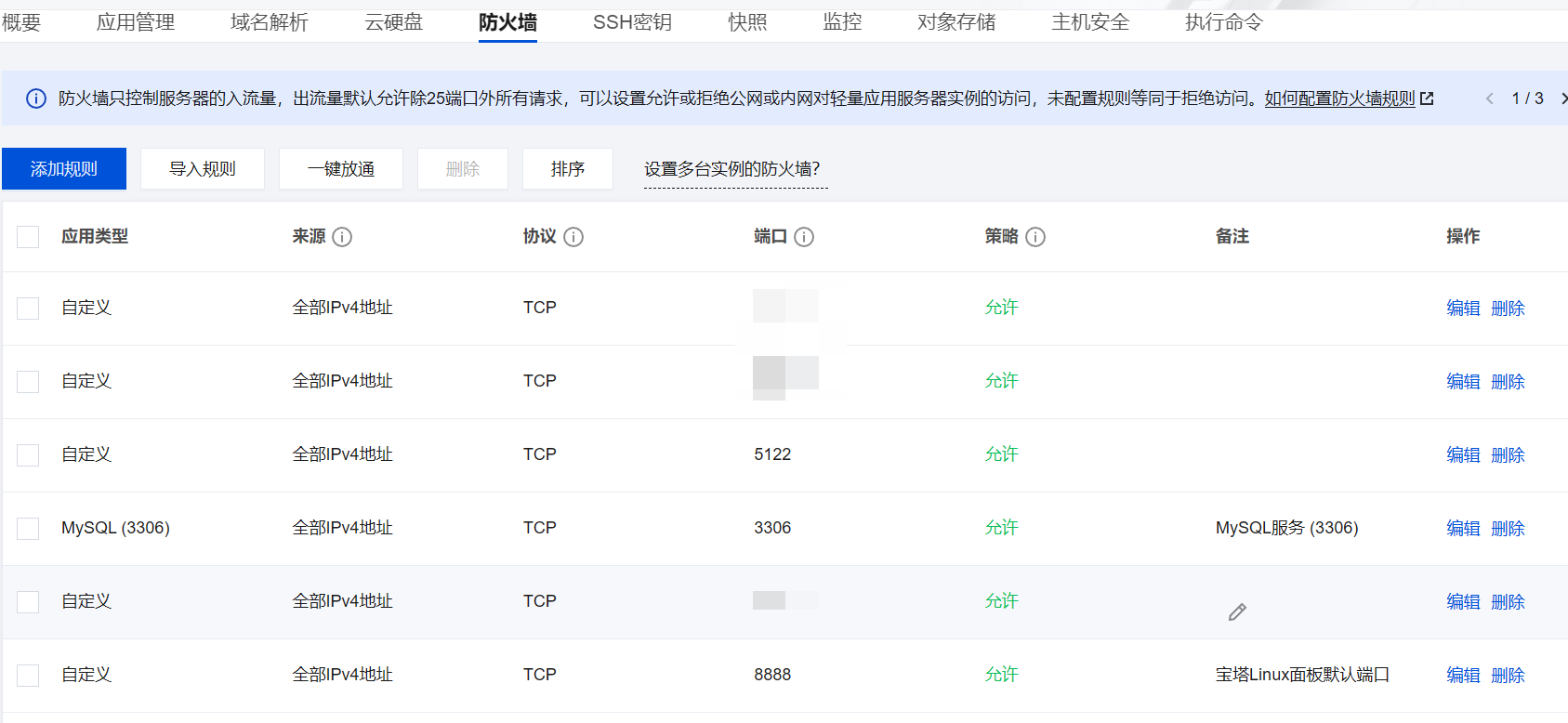
Task: Tick the checkbox for port 5122 rule
Action: pos(28,455)
